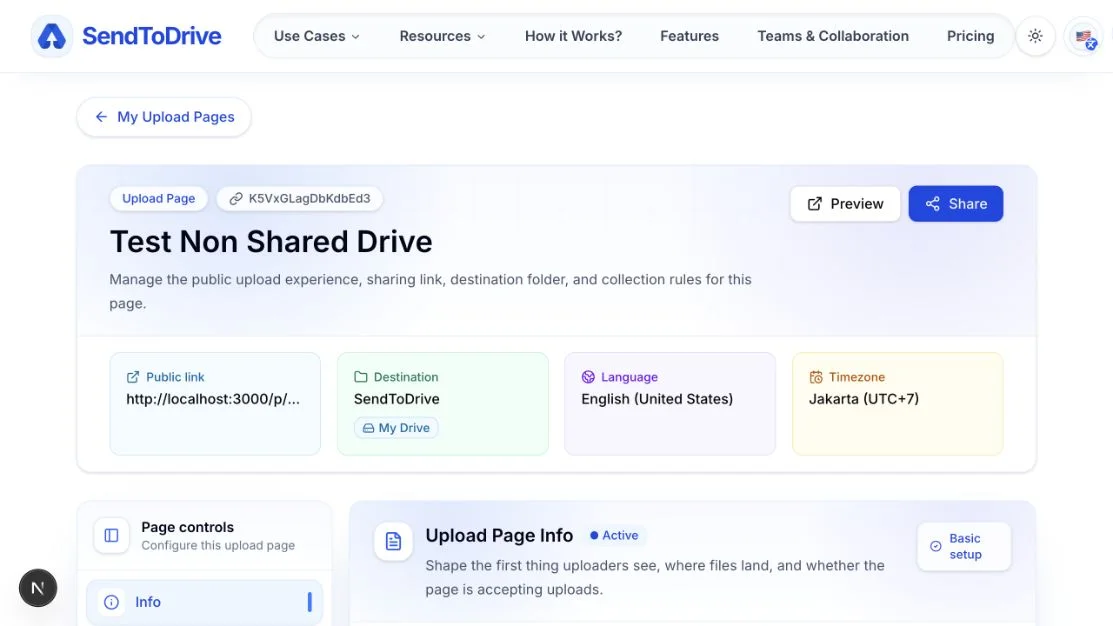Image resolution: width=1113 pixels, height=626 pixels.
Task: Open the Features menu item
Action: [x=689, y=36]
